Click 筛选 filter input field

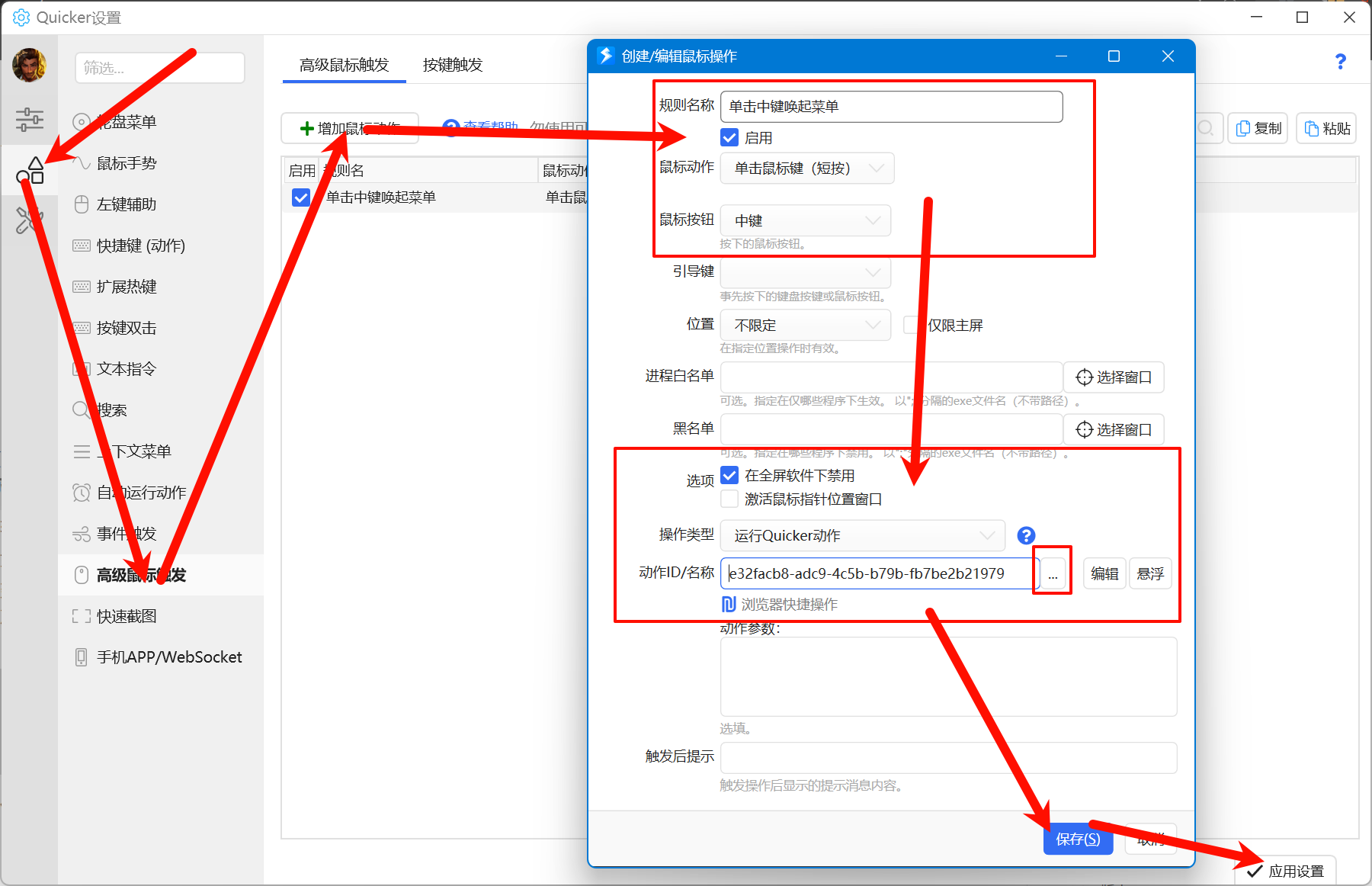coord(160,68)
